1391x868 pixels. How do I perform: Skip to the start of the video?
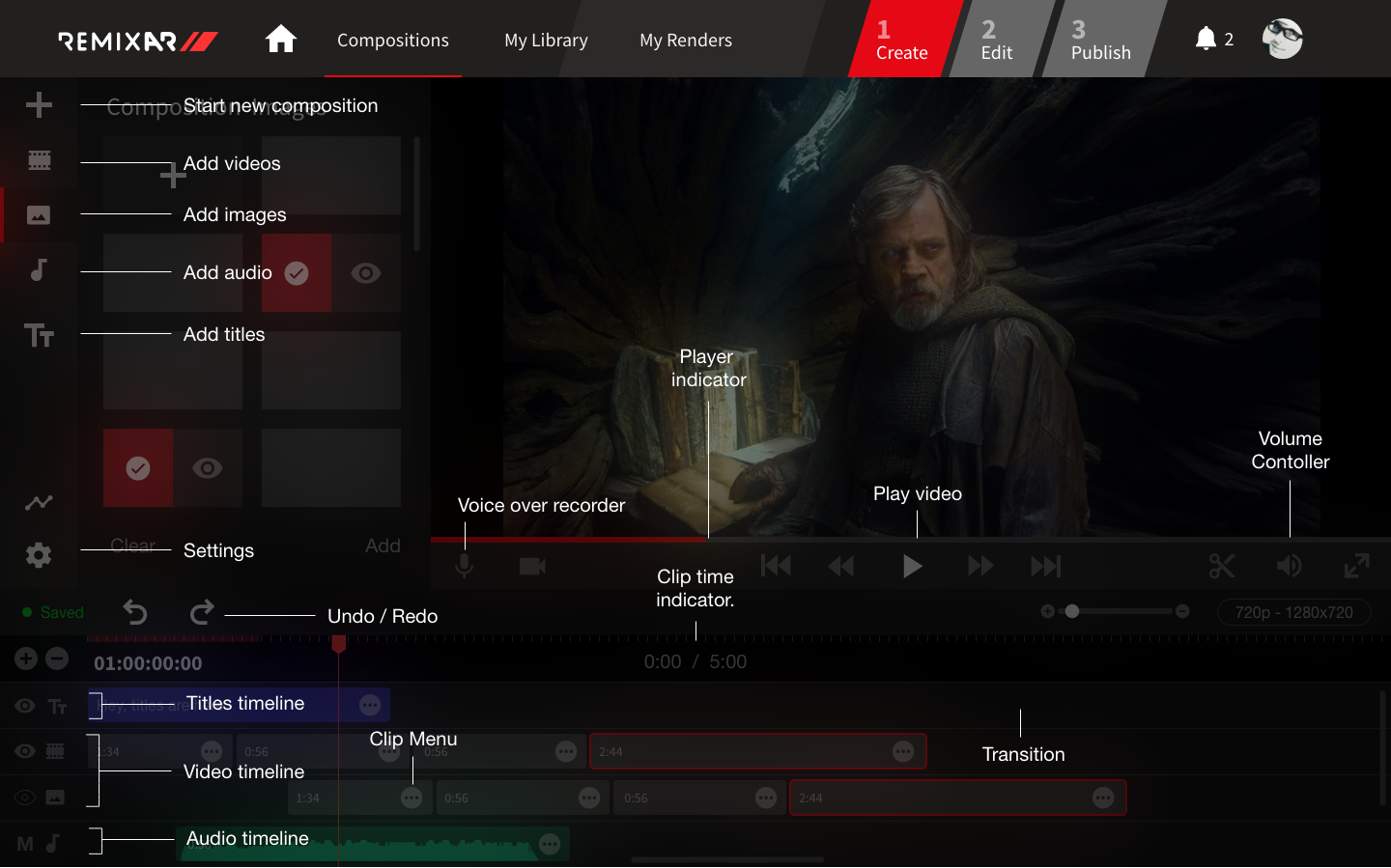click(x=776, y=566)
